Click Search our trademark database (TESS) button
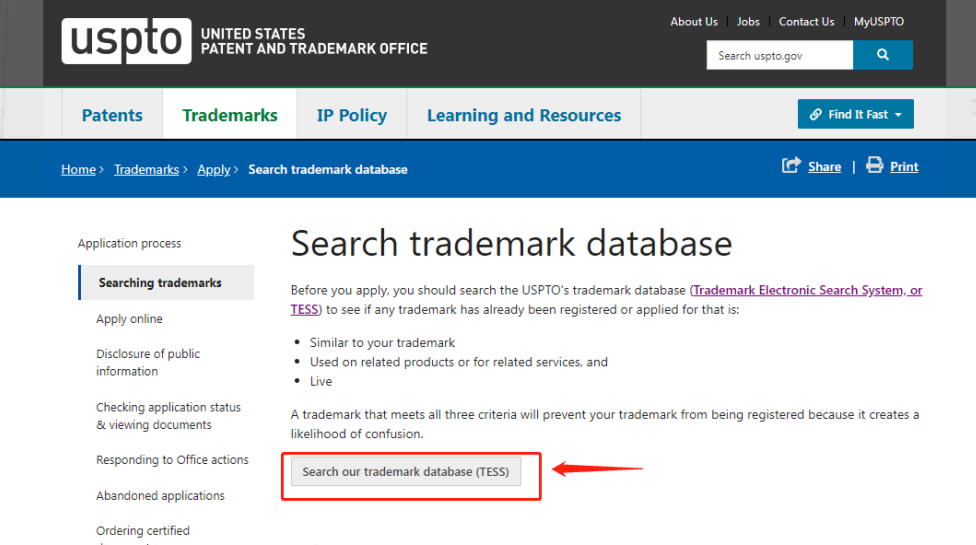 coord(406,472)
